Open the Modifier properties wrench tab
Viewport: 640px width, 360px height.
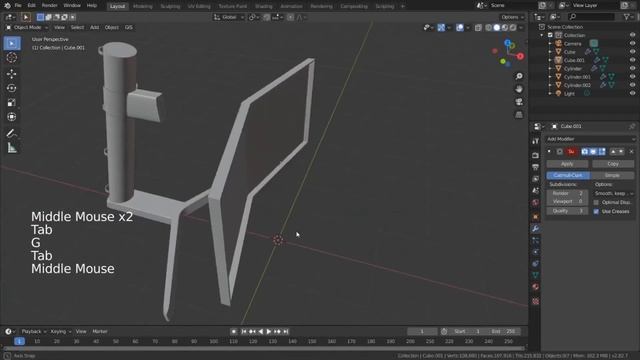(536, 229)
